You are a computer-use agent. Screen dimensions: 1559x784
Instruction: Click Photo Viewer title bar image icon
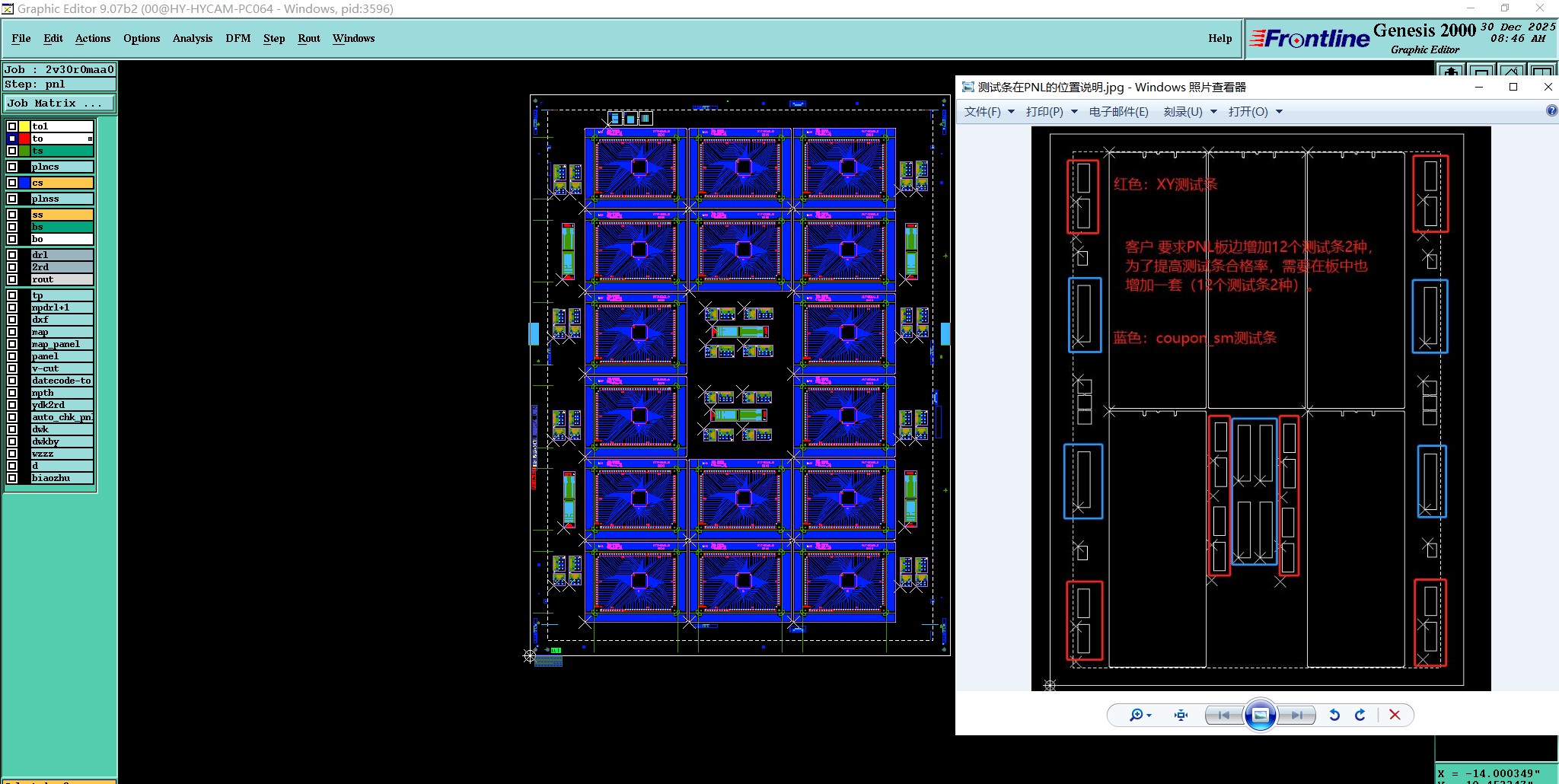pyautogui.click(x=968, y=87)
